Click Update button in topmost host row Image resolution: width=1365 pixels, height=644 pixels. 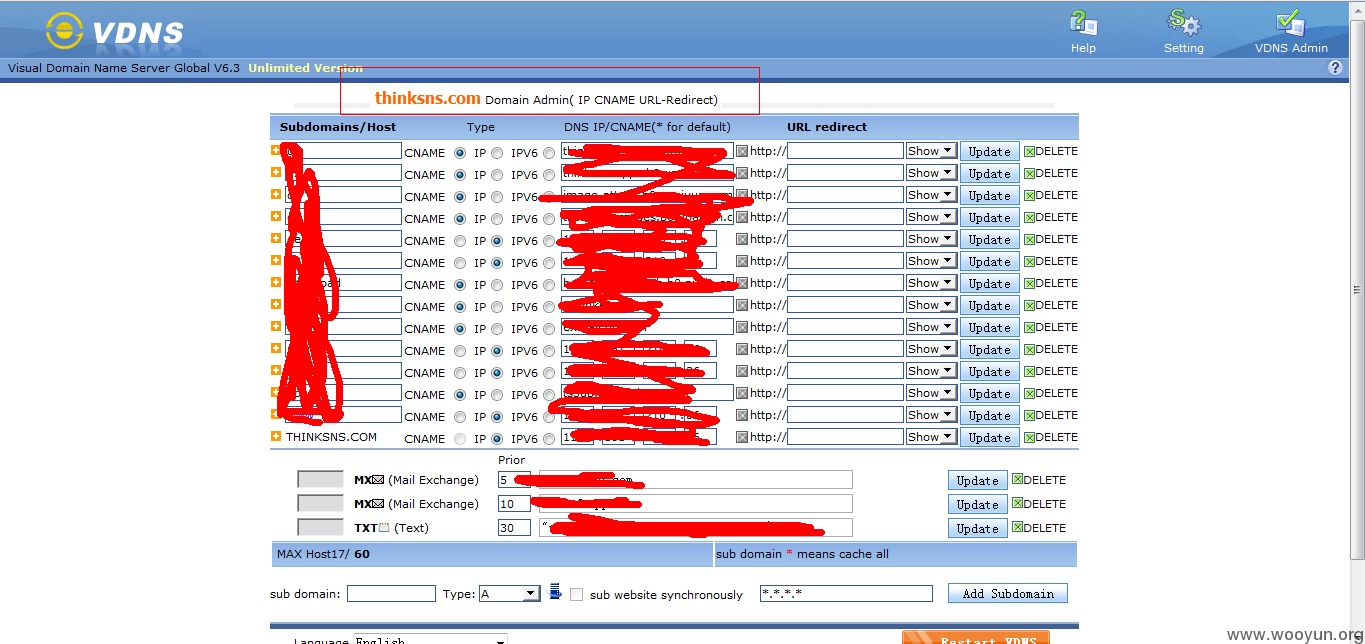tap(989, 152)
